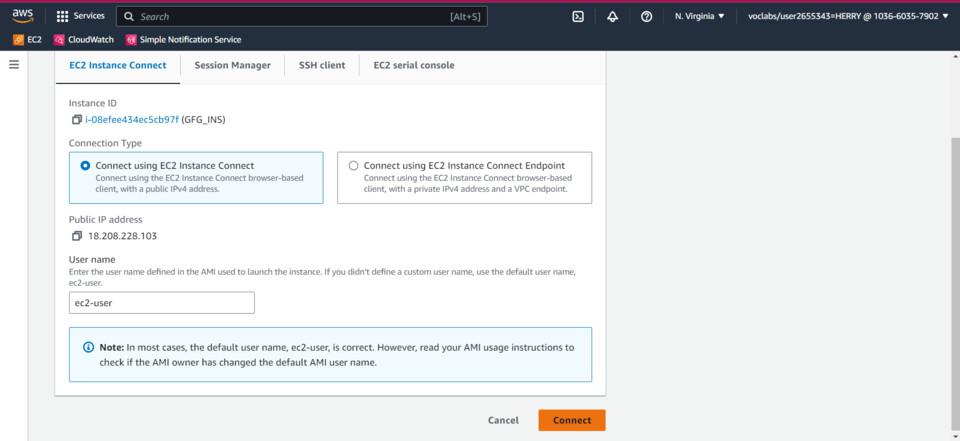This screenshot has width=960, height=441.
Task: Open the EC2 shortcut in favorites bar
Action: 27,40
